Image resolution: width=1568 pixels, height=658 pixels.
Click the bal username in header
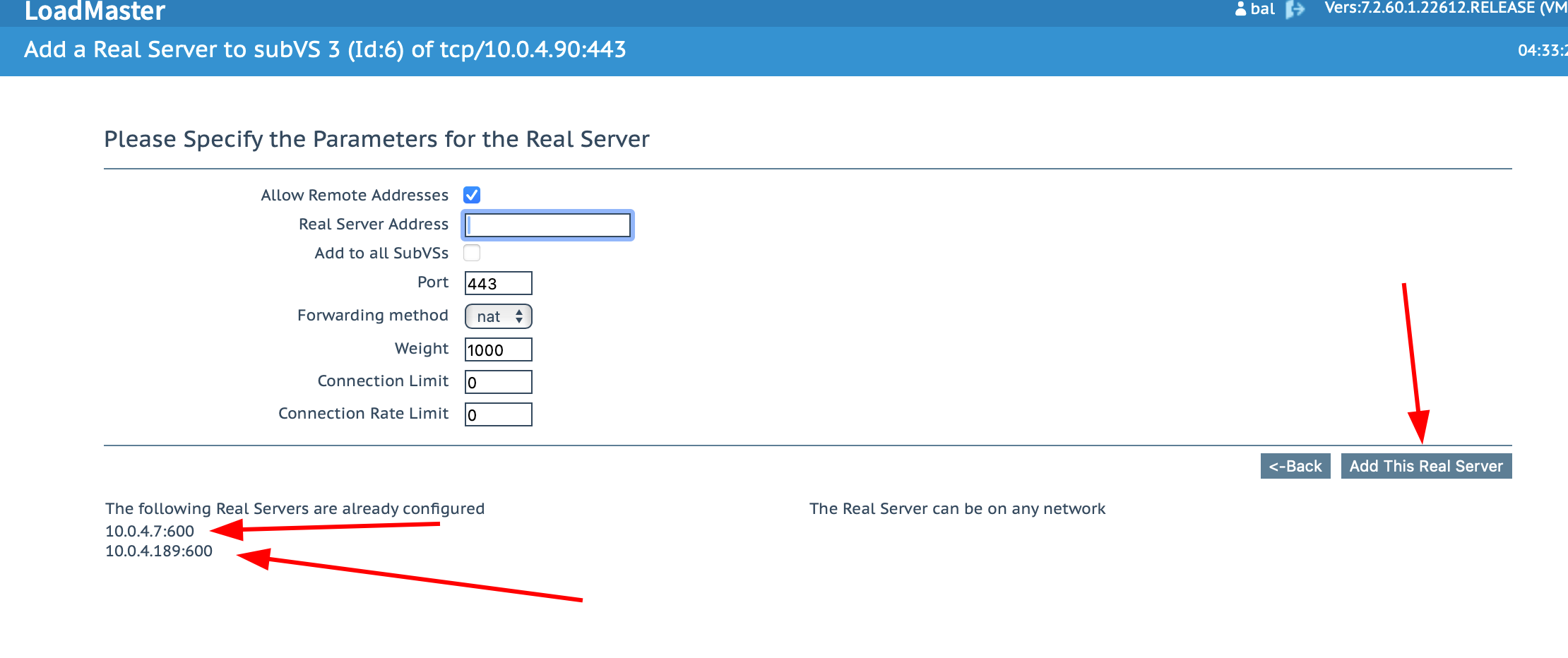tap(1262, 9)
